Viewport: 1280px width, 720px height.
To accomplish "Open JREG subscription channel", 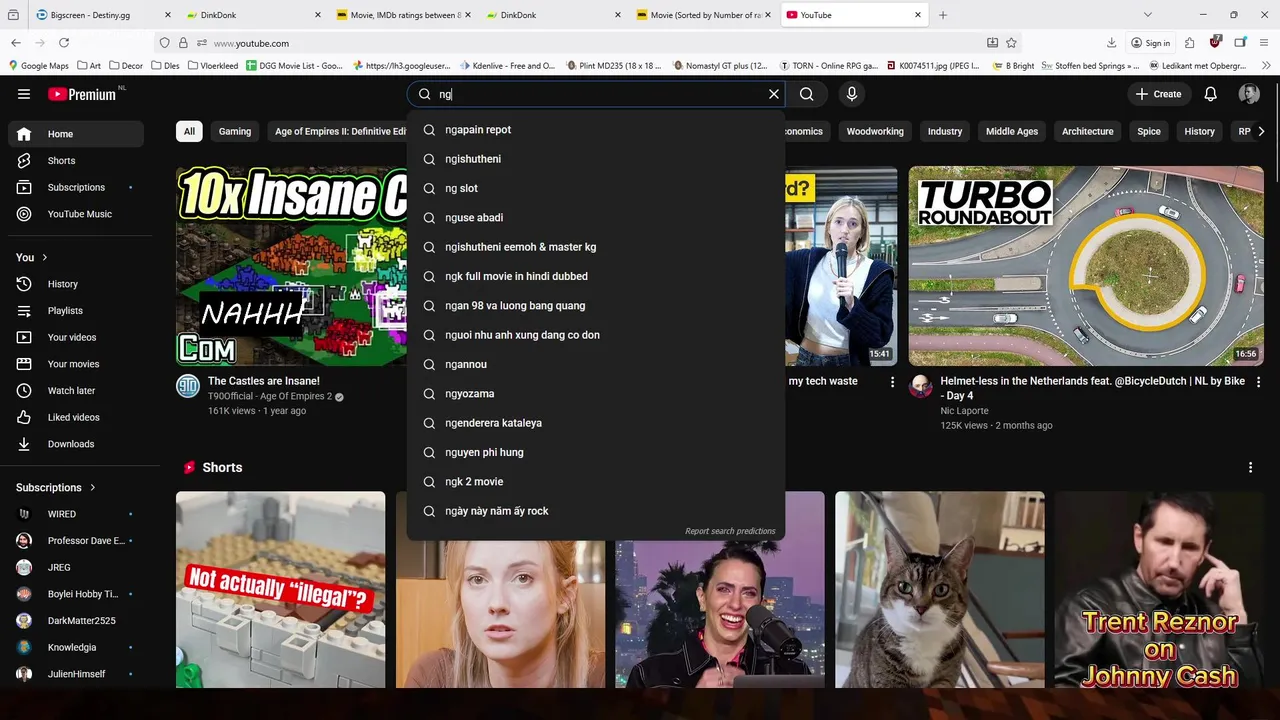I will point(76,567).
